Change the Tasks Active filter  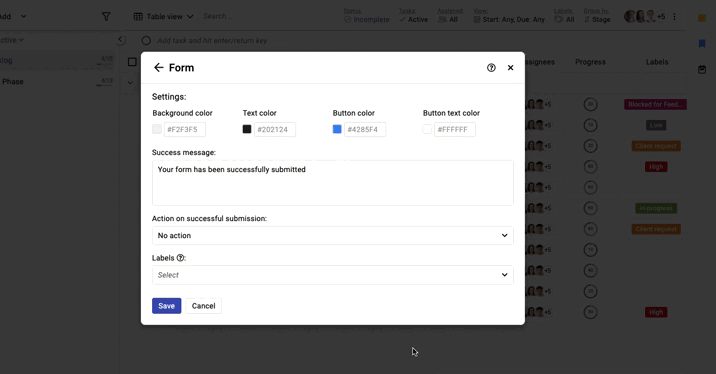[413, 16]
